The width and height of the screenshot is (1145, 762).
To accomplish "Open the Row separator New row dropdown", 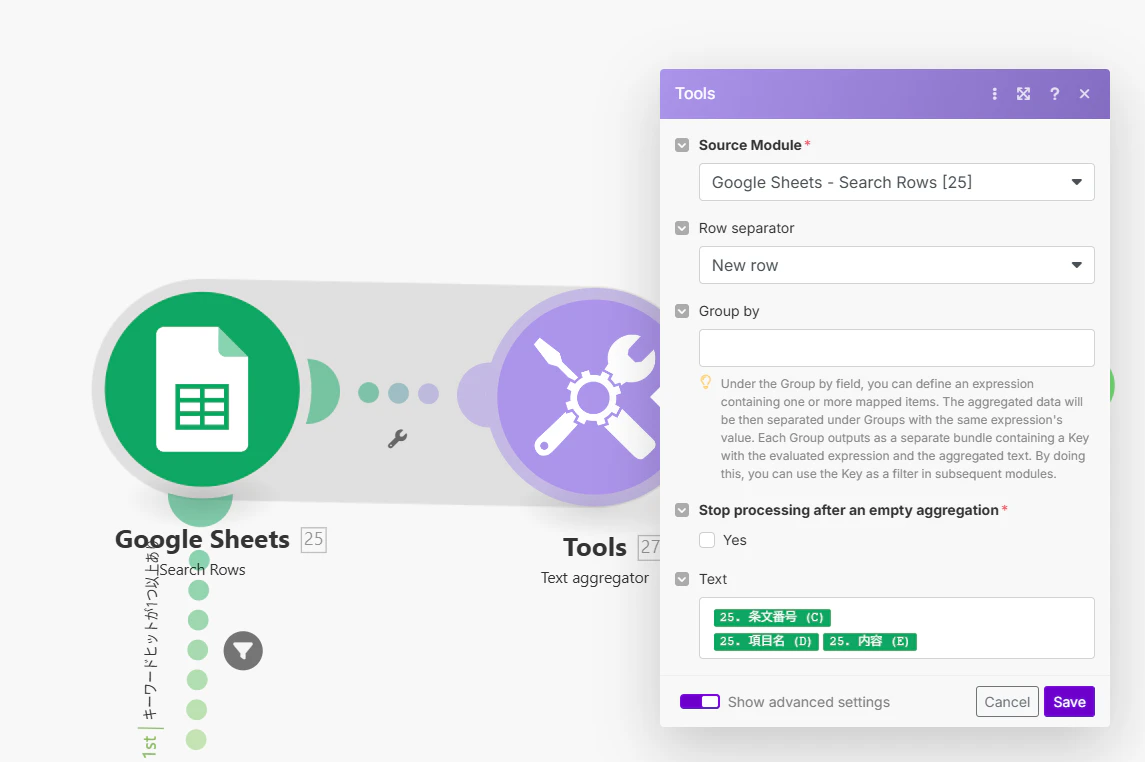I will coord(897,265).
